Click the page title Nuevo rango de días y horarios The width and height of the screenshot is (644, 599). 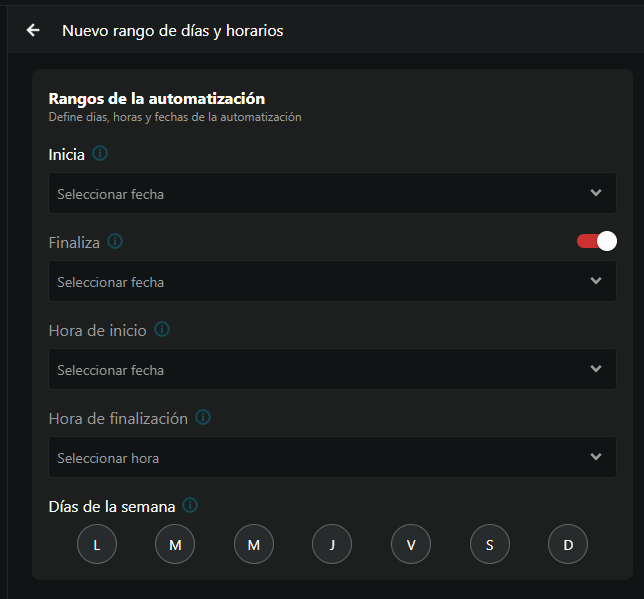pyautogui.click(x=173, y=31)
